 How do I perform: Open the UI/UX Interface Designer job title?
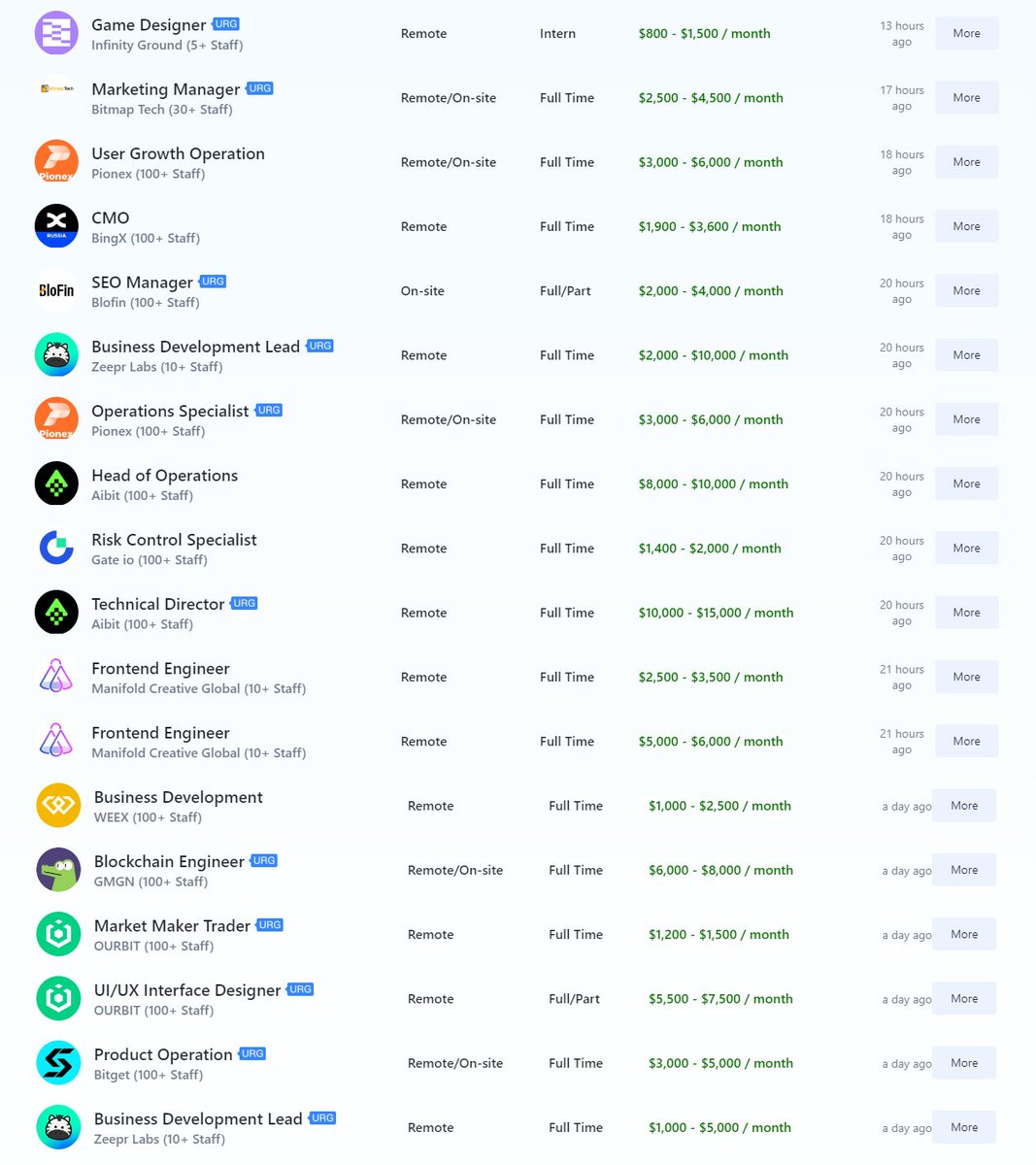click(187, 990)
